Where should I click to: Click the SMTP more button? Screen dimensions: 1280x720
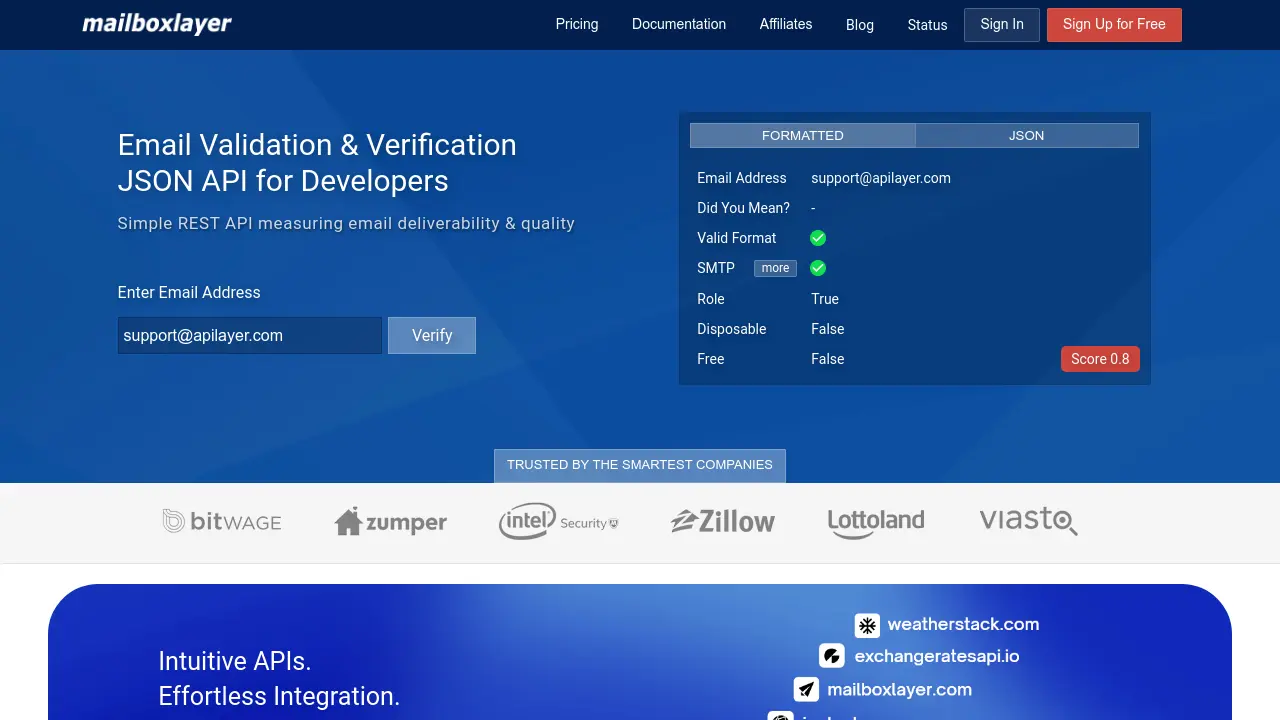(775, 268)
